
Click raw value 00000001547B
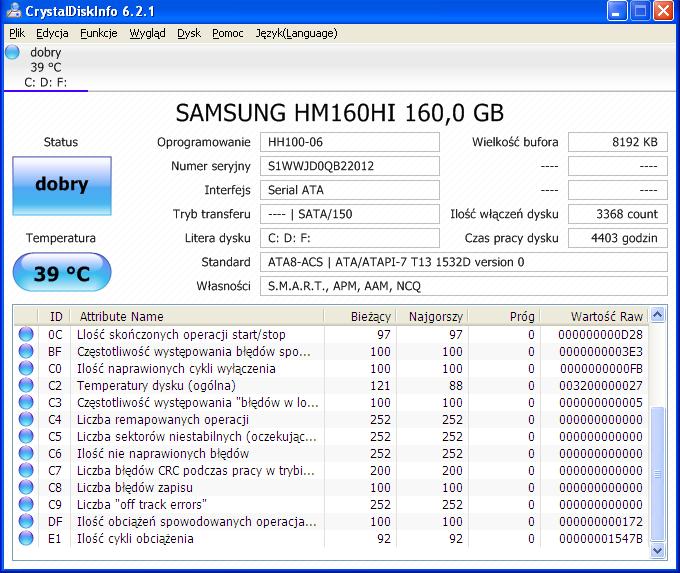pos(601,539)
